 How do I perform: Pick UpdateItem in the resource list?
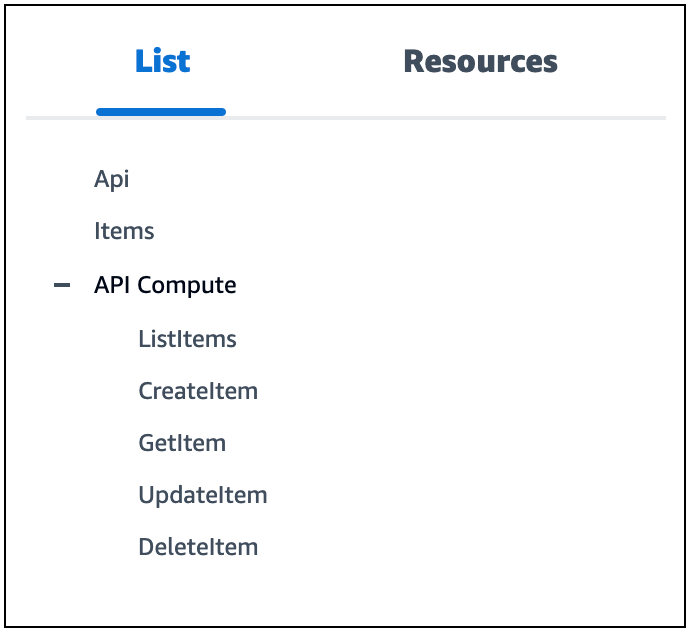[x=203, y=495]
